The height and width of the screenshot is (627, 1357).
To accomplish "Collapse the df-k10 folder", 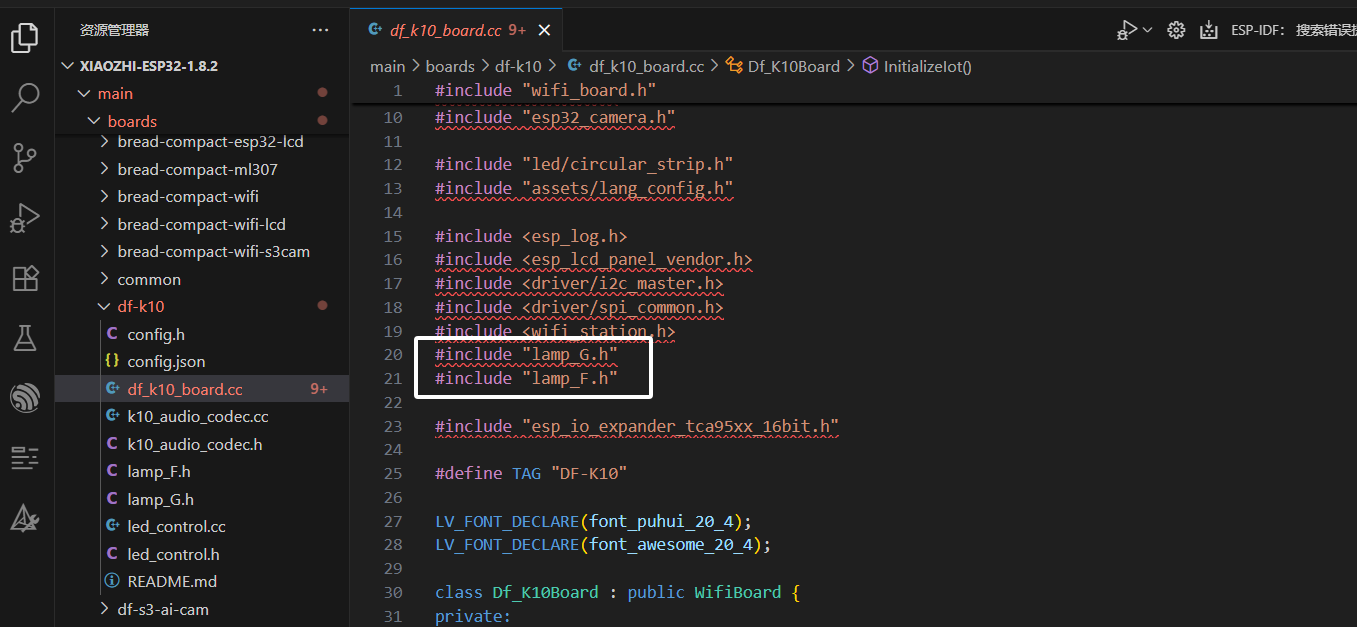I will click(104, 307).
